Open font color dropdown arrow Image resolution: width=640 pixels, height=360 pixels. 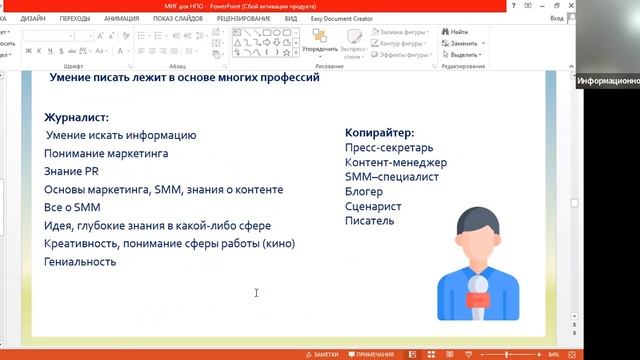pyautogui.click(x=128, y=51)
